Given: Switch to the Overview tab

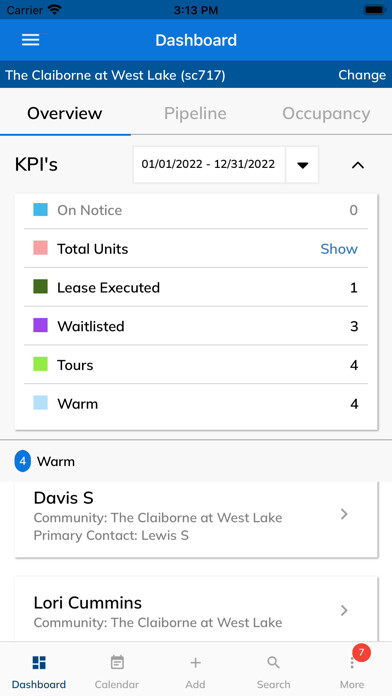Looking at the screenshot, I should [65, 113].
